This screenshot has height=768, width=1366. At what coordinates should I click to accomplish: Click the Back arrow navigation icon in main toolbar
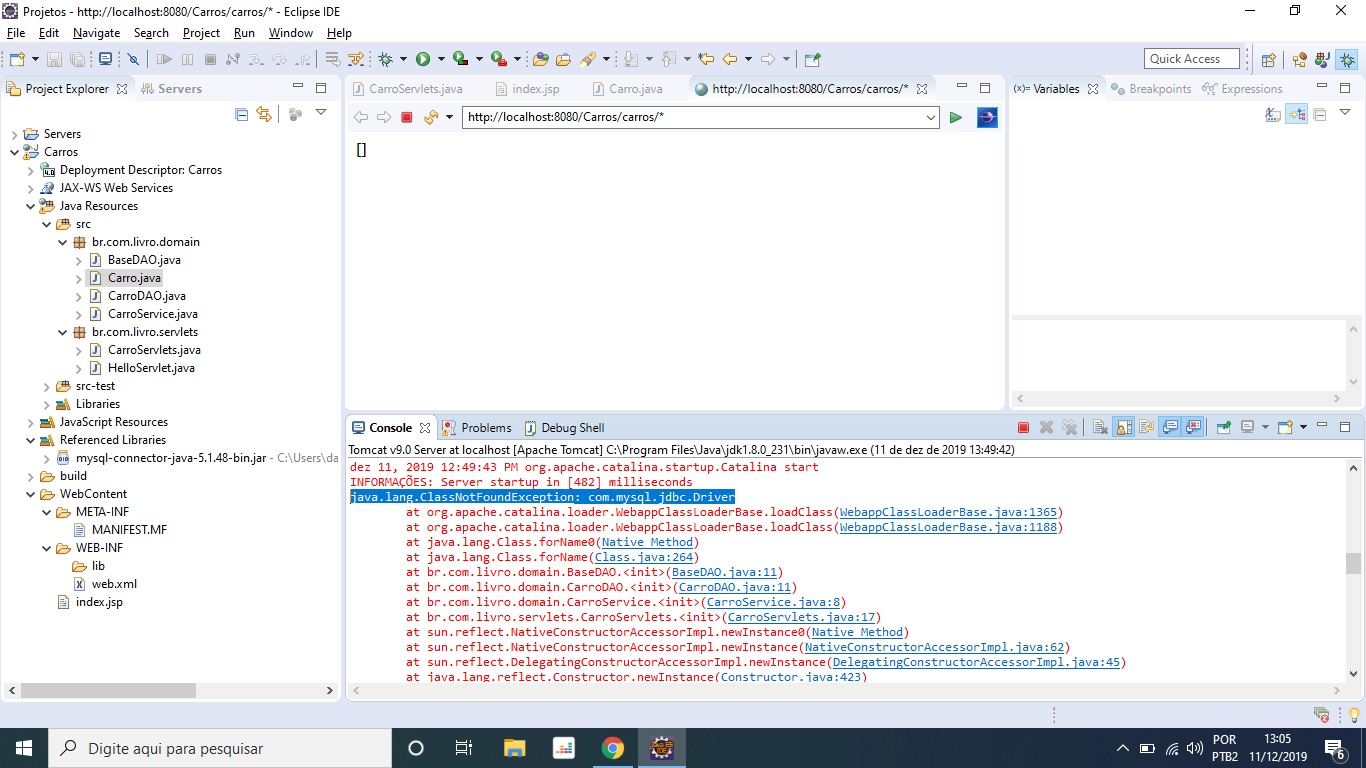coord(730,59)
